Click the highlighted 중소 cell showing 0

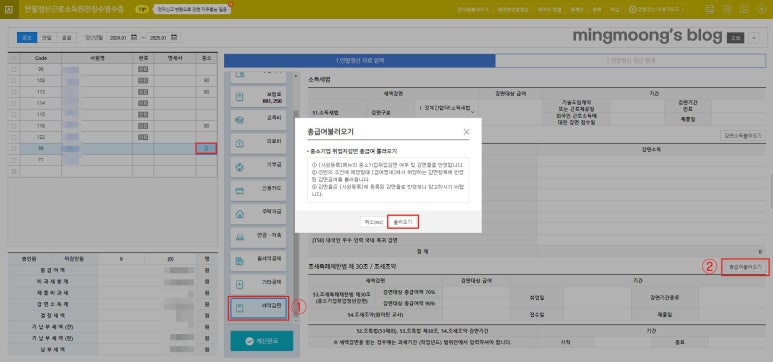coord(206,148)
